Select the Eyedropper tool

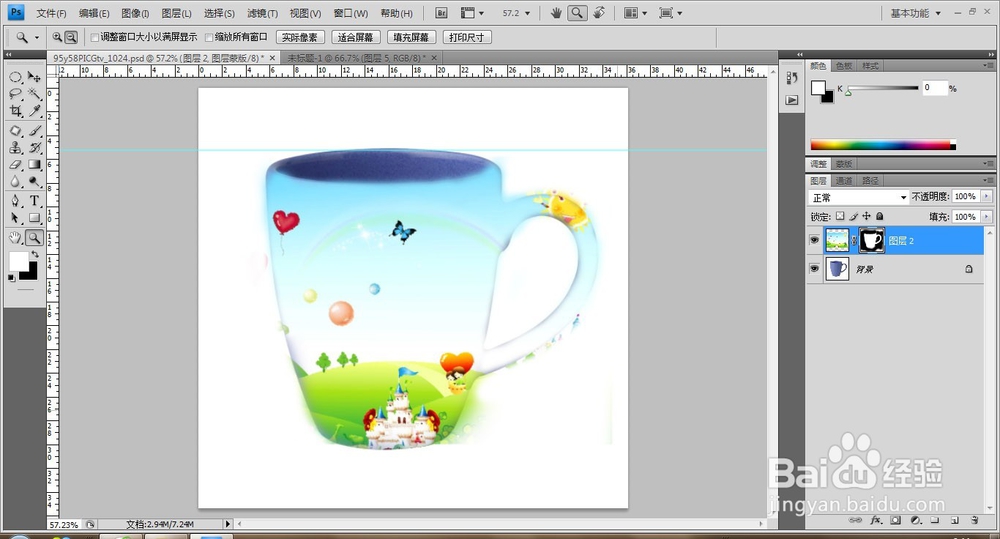click(x=34, y=111)
